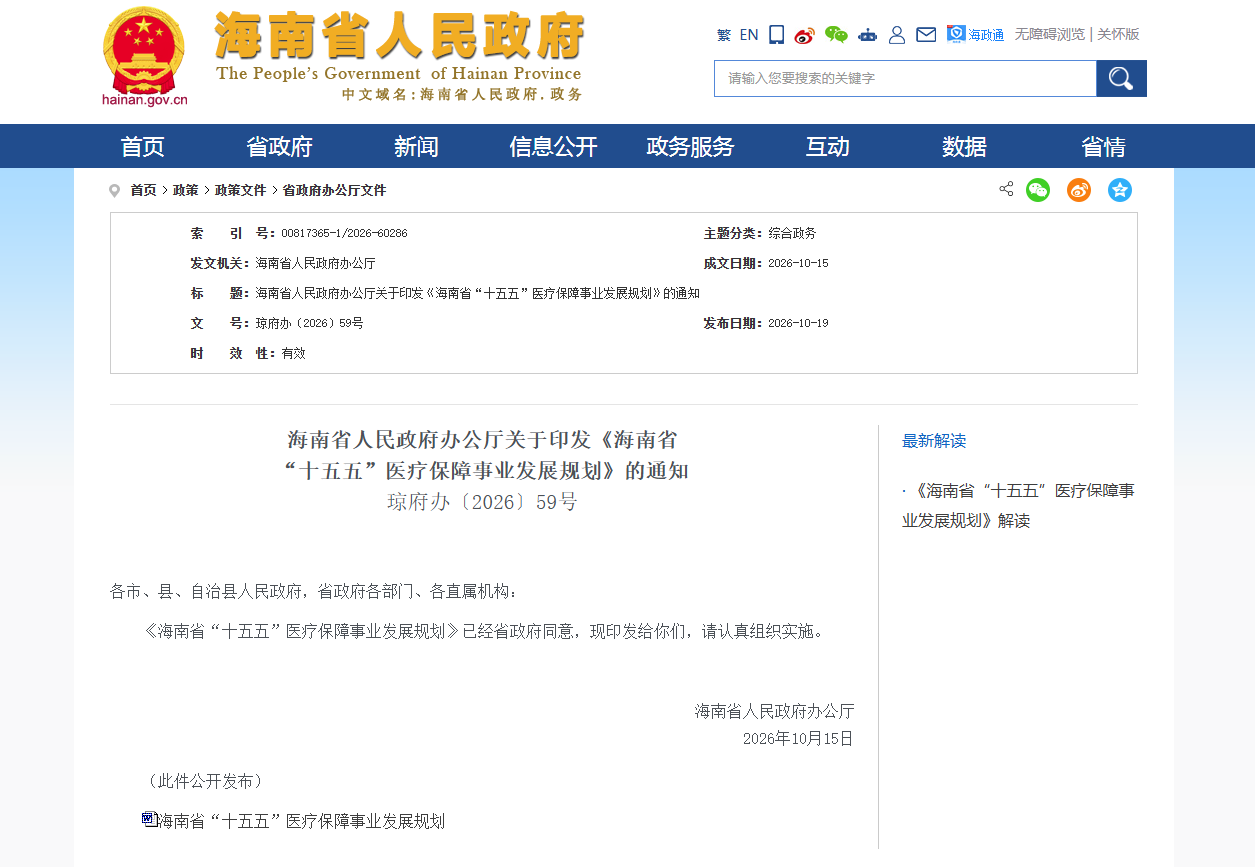Go to 政策 in the breadcrumb
Viewport: 1255px width, 867px height.
point(185,190)
